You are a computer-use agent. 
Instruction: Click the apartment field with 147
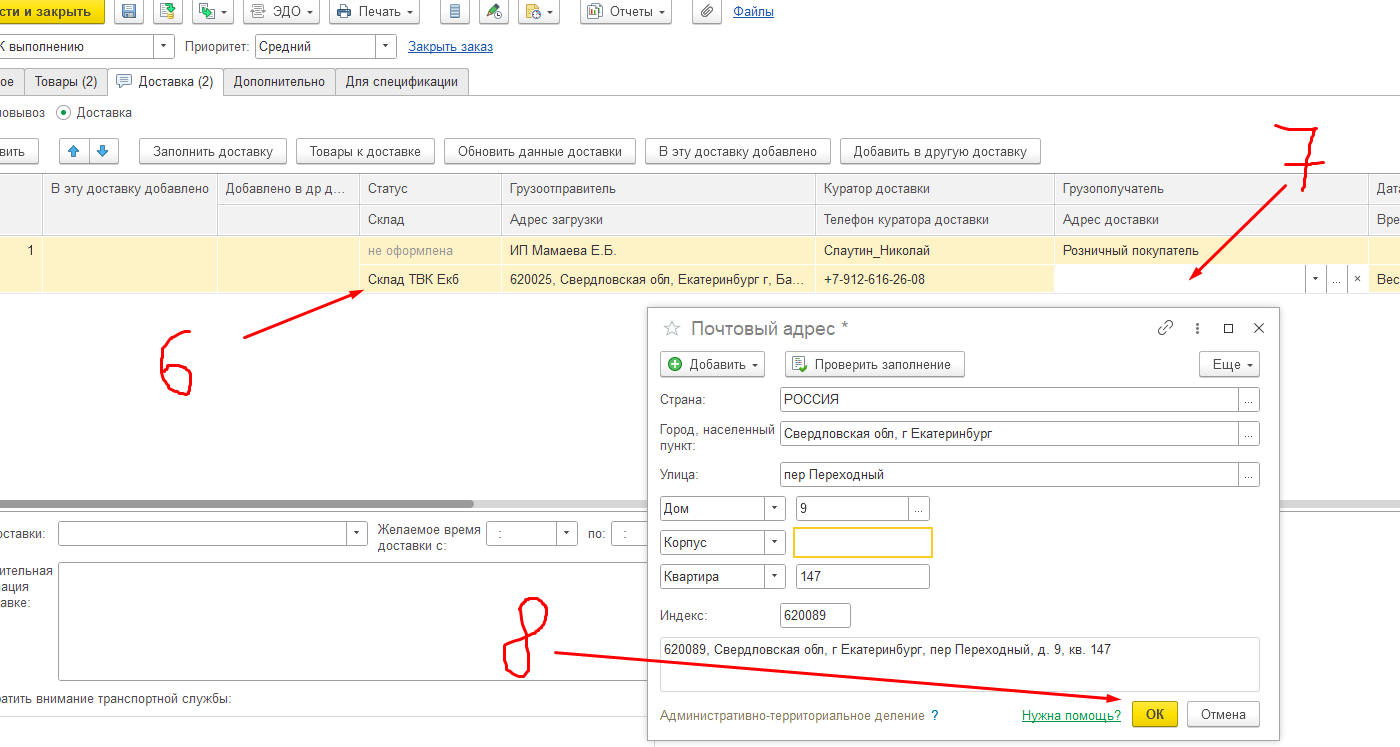tap(863, 576)
